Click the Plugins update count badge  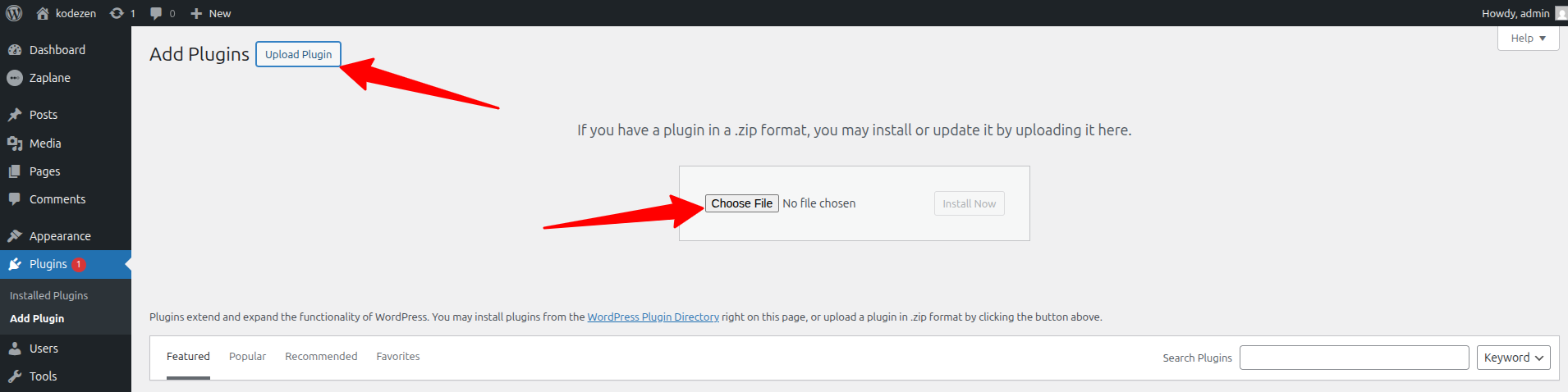(x=79, y=264)
